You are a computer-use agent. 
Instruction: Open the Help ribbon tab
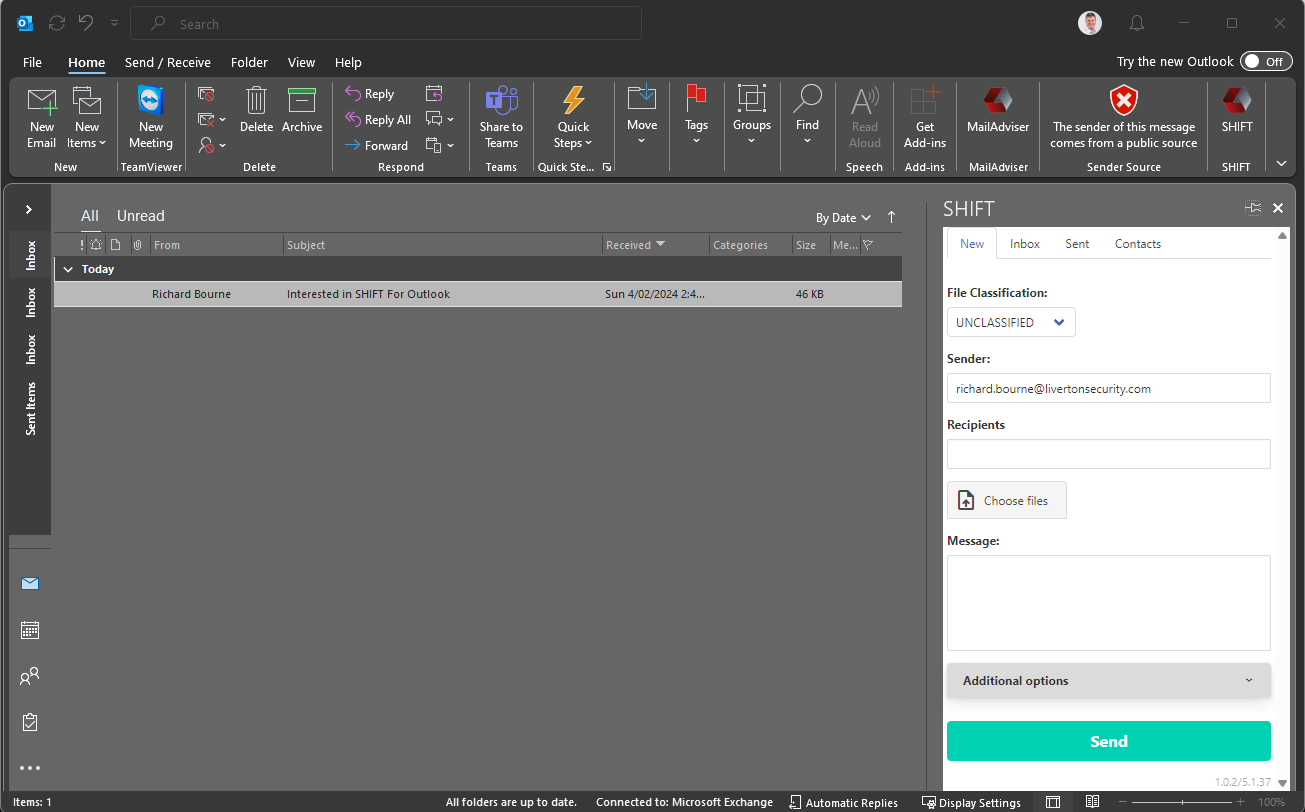348,62
